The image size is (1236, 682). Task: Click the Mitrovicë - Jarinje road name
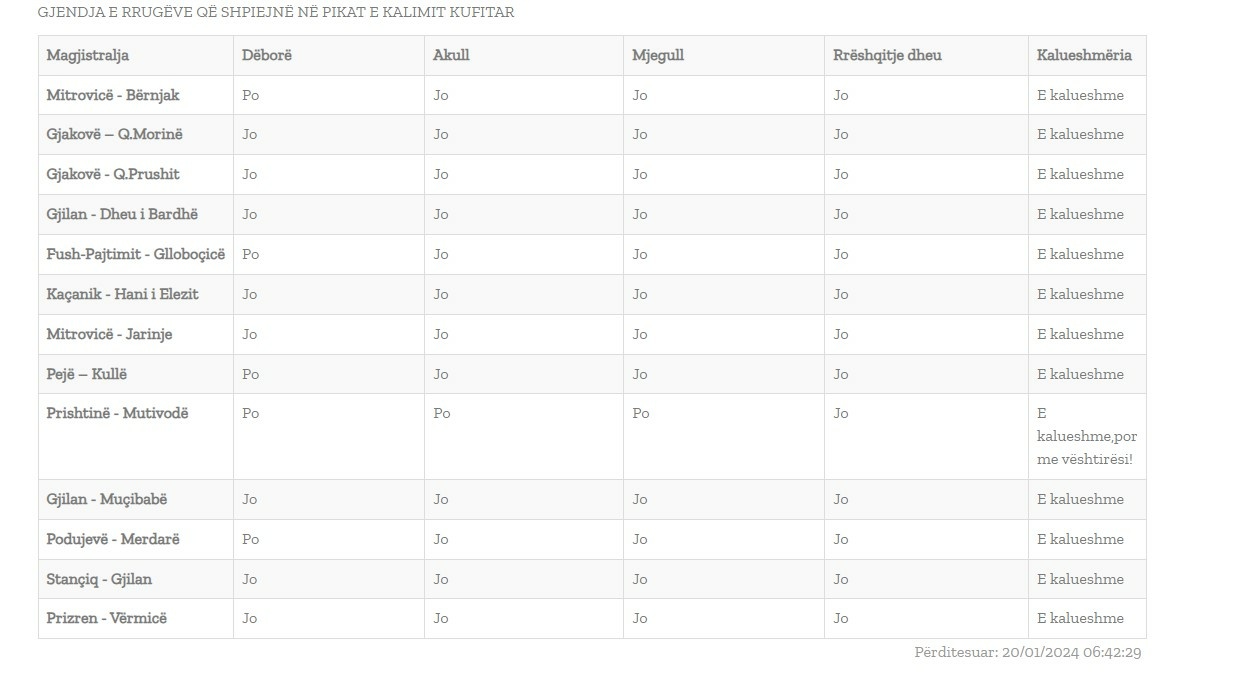coord(109,335)
